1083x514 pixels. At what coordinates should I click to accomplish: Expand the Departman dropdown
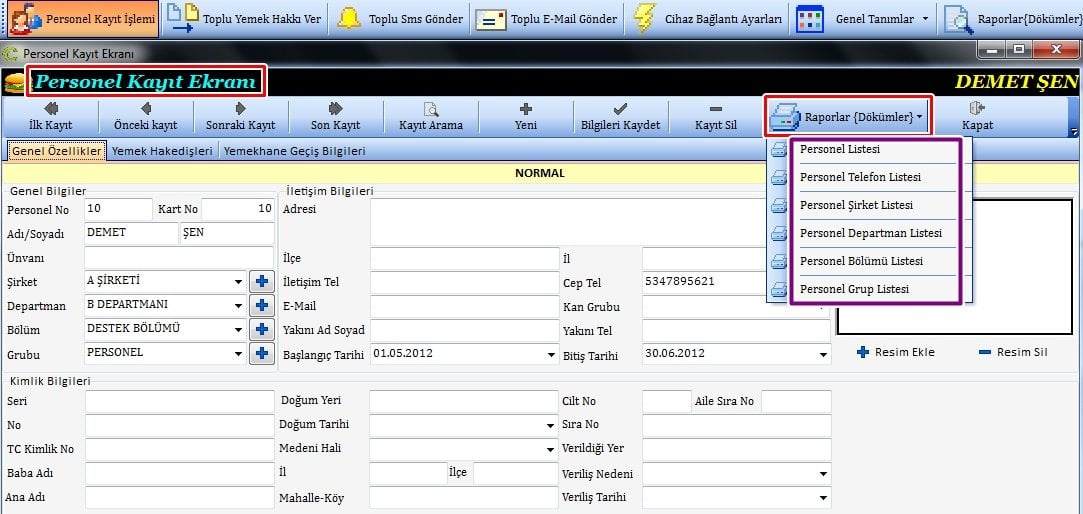pyautogui.click(x=238, y=306)
